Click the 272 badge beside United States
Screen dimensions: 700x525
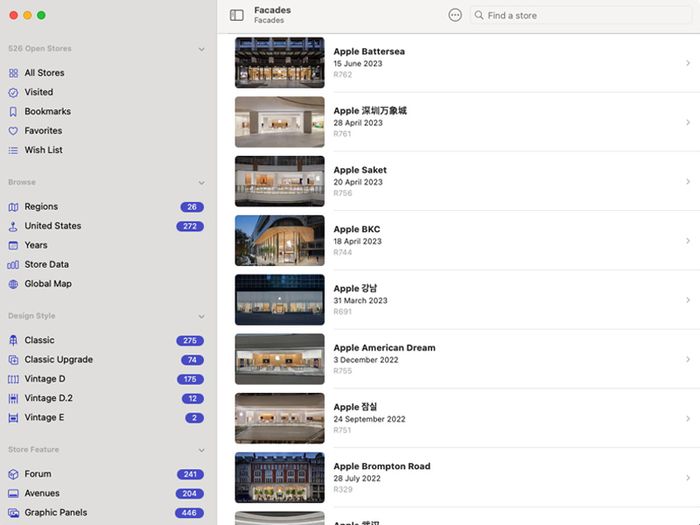pyautogui.click(x=190, y=226)
